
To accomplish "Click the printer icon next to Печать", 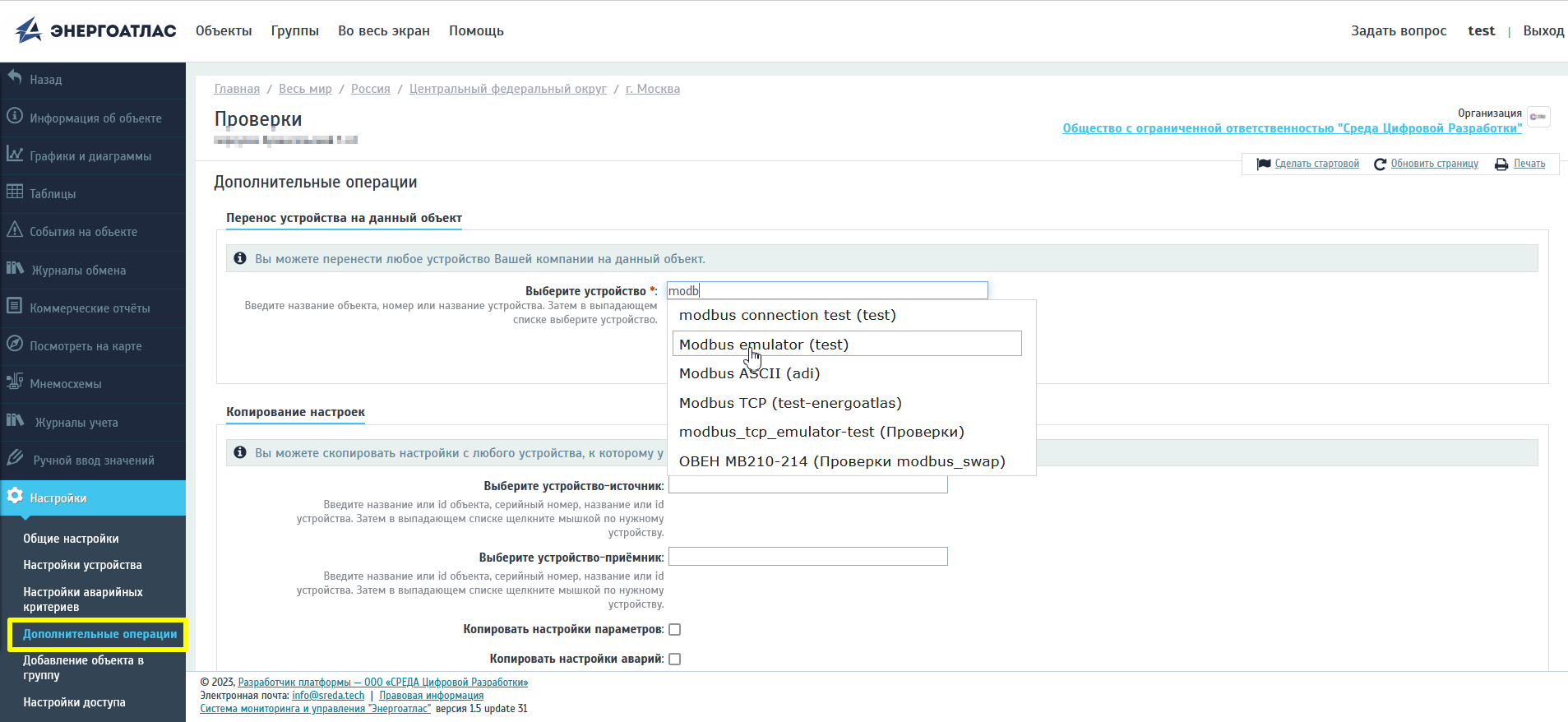I will click(x=1501, y=164).
